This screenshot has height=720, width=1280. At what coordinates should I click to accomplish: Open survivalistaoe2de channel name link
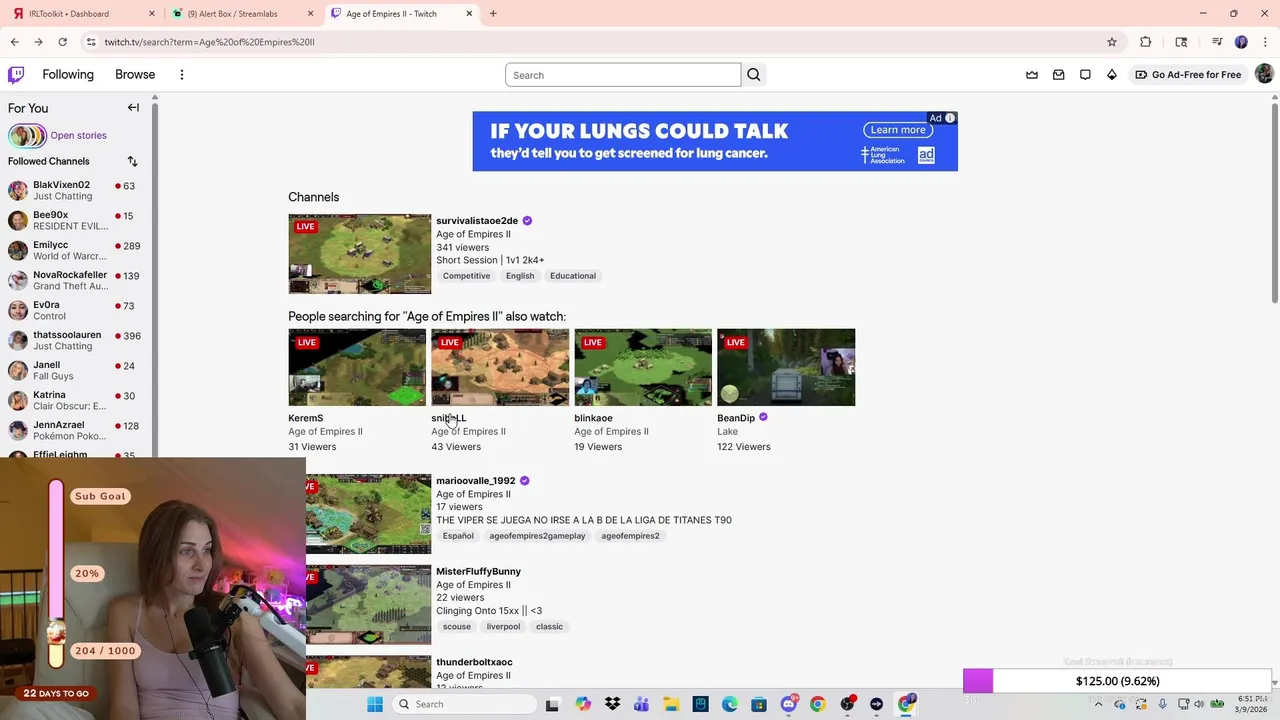[x=477, y=221]
